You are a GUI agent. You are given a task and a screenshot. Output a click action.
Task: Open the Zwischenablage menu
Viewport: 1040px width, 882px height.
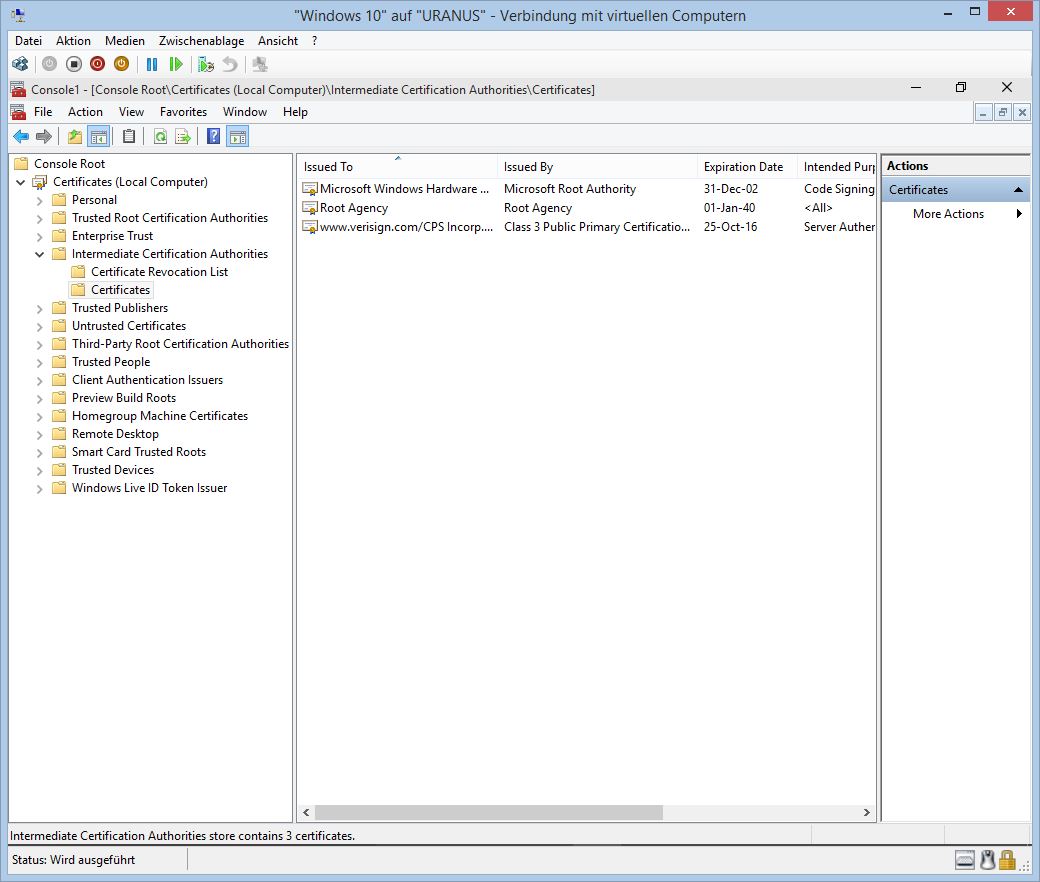point(201,41)
